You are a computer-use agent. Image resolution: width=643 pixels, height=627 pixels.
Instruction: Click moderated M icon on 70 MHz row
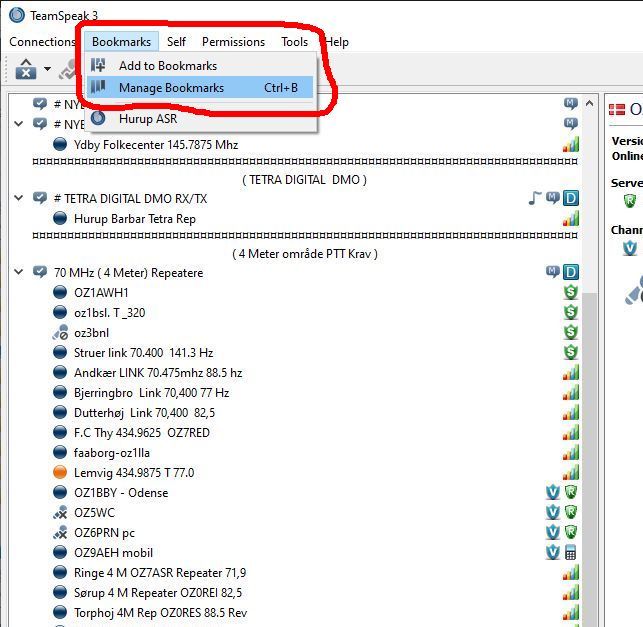(x=552, y=271)
